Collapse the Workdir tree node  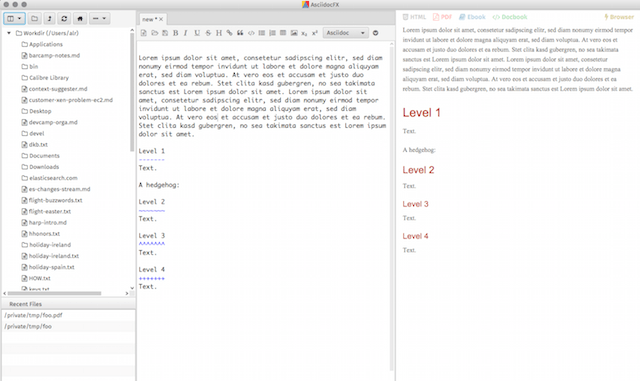click(9, 33)
